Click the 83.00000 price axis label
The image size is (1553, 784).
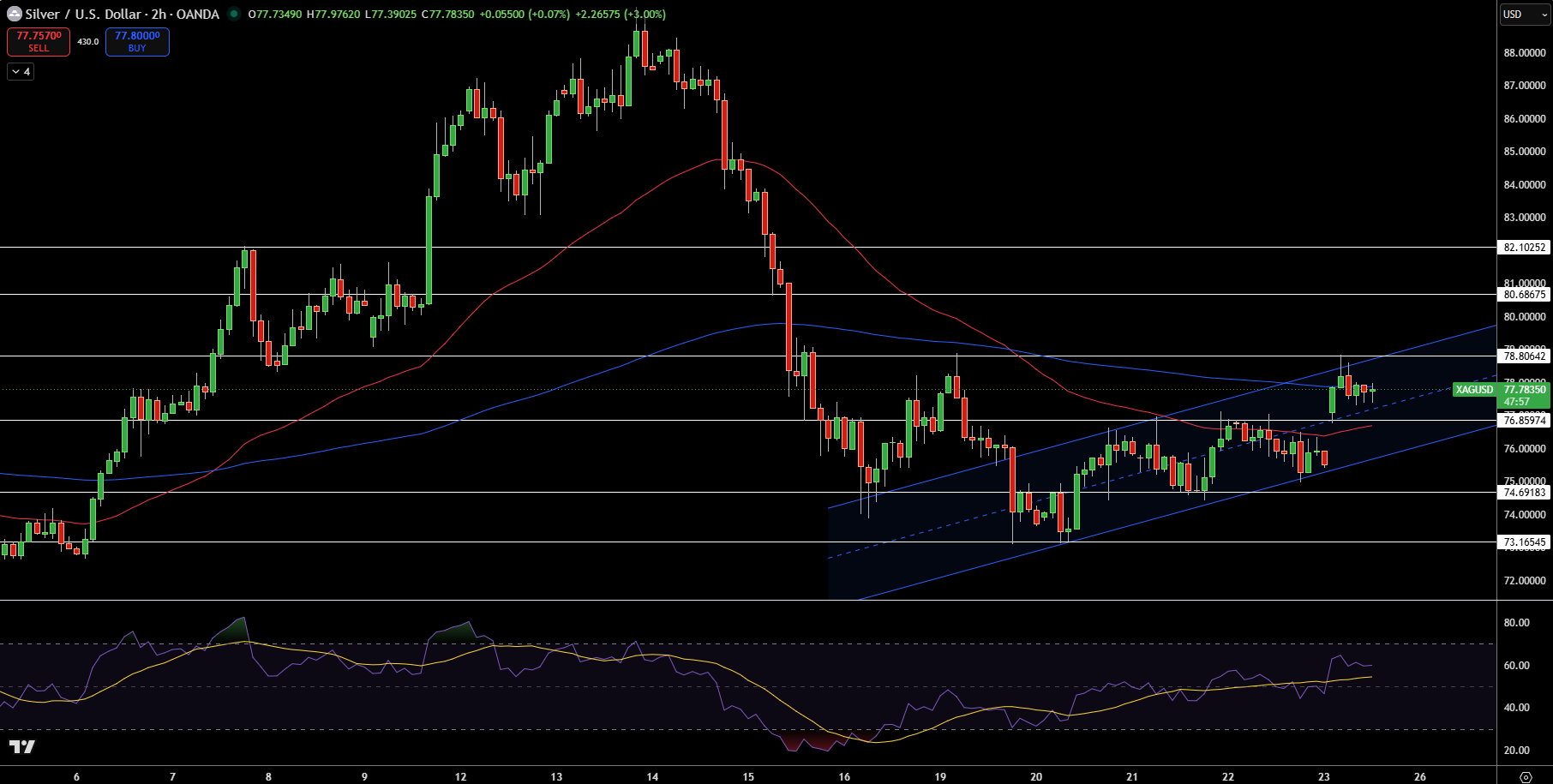click(1525, 218)
